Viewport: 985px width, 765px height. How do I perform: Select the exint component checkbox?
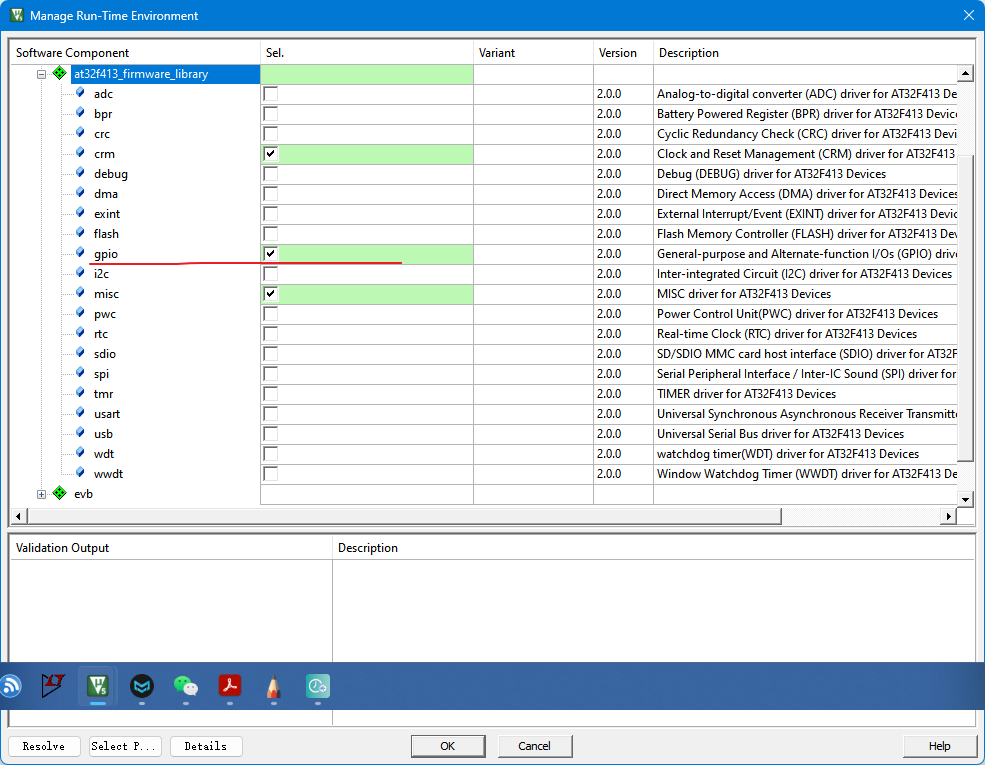pyautogui.click(x=271, y=214)
